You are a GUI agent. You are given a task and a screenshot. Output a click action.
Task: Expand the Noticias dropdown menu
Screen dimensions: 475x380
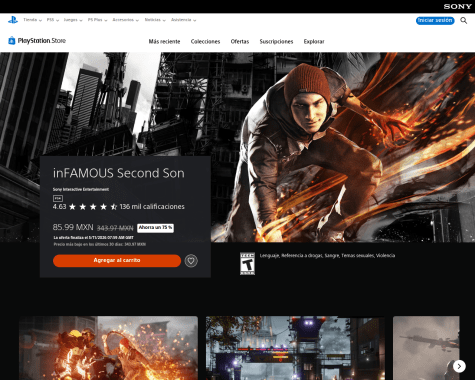coord(155,20)
